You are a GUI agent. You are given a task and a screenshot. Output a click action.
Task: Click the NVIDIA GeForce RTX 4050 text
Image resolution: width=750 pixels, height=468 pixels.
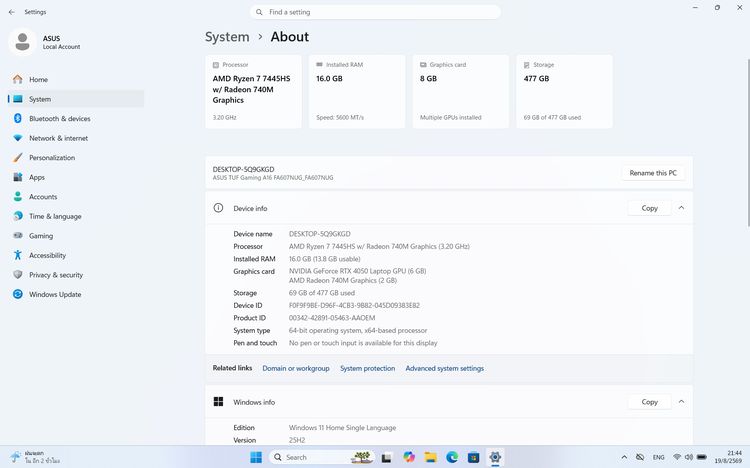coord(357,271)
